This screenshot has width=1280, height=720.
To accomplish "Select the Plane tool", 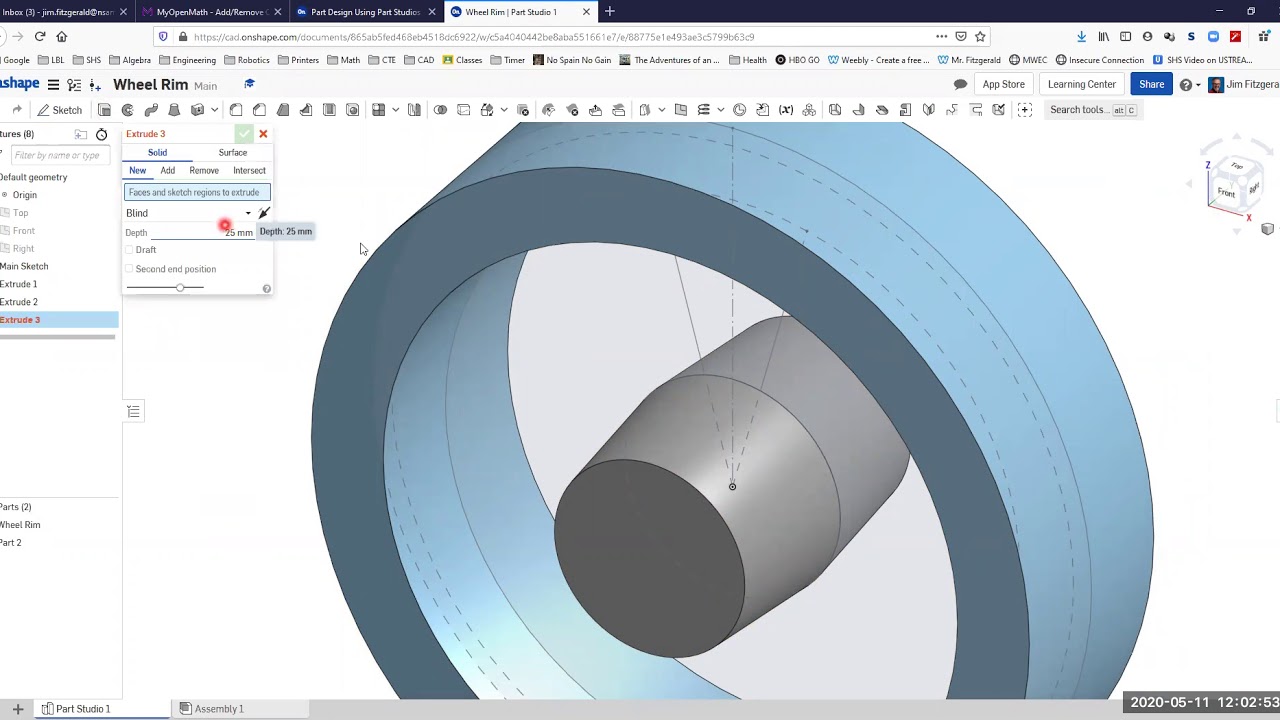I will (681, 110).
